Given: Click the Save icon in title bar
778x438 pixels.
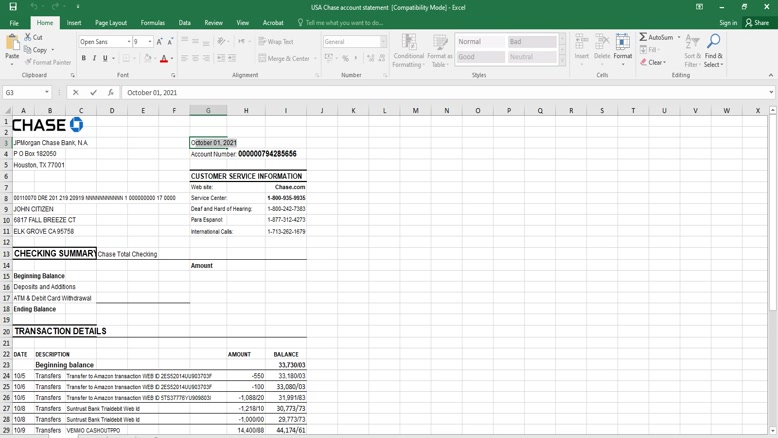Looking at the screenshot, I should [x=12, y=7].
